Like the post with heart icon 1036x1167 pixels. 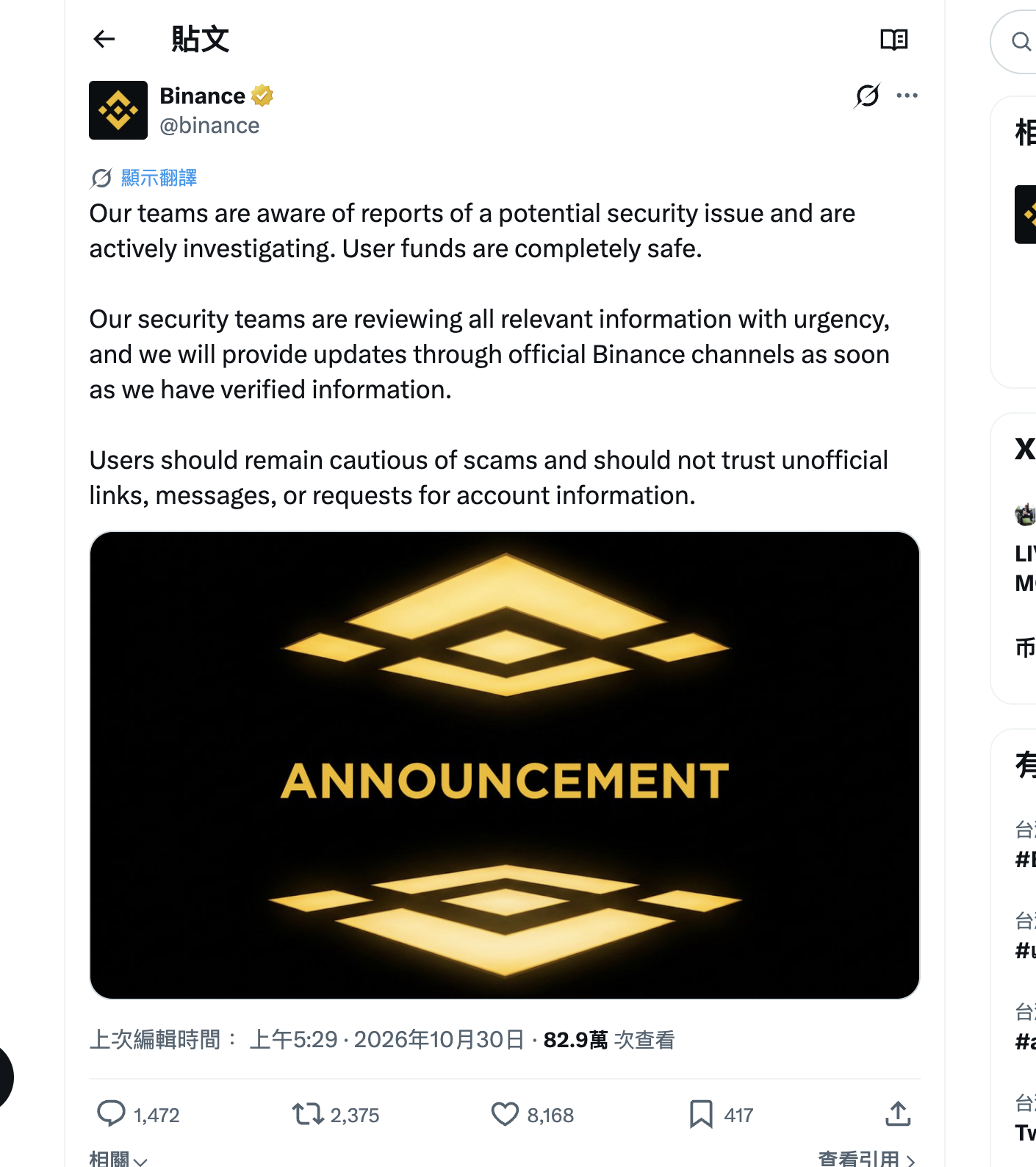(505, 1114)
